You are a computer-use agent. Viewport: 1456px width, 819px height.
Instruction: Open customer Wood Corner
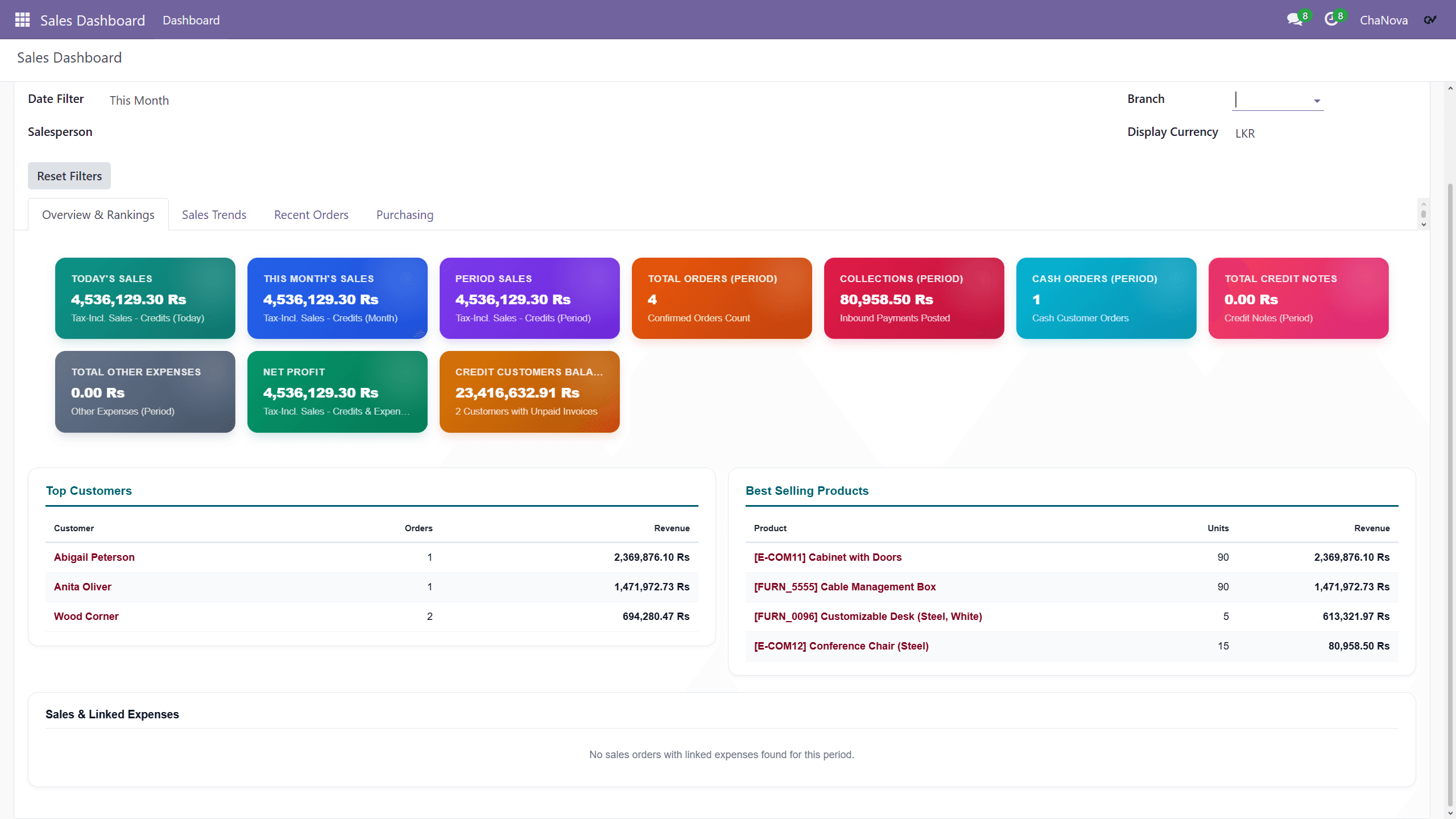click(86, 617)
